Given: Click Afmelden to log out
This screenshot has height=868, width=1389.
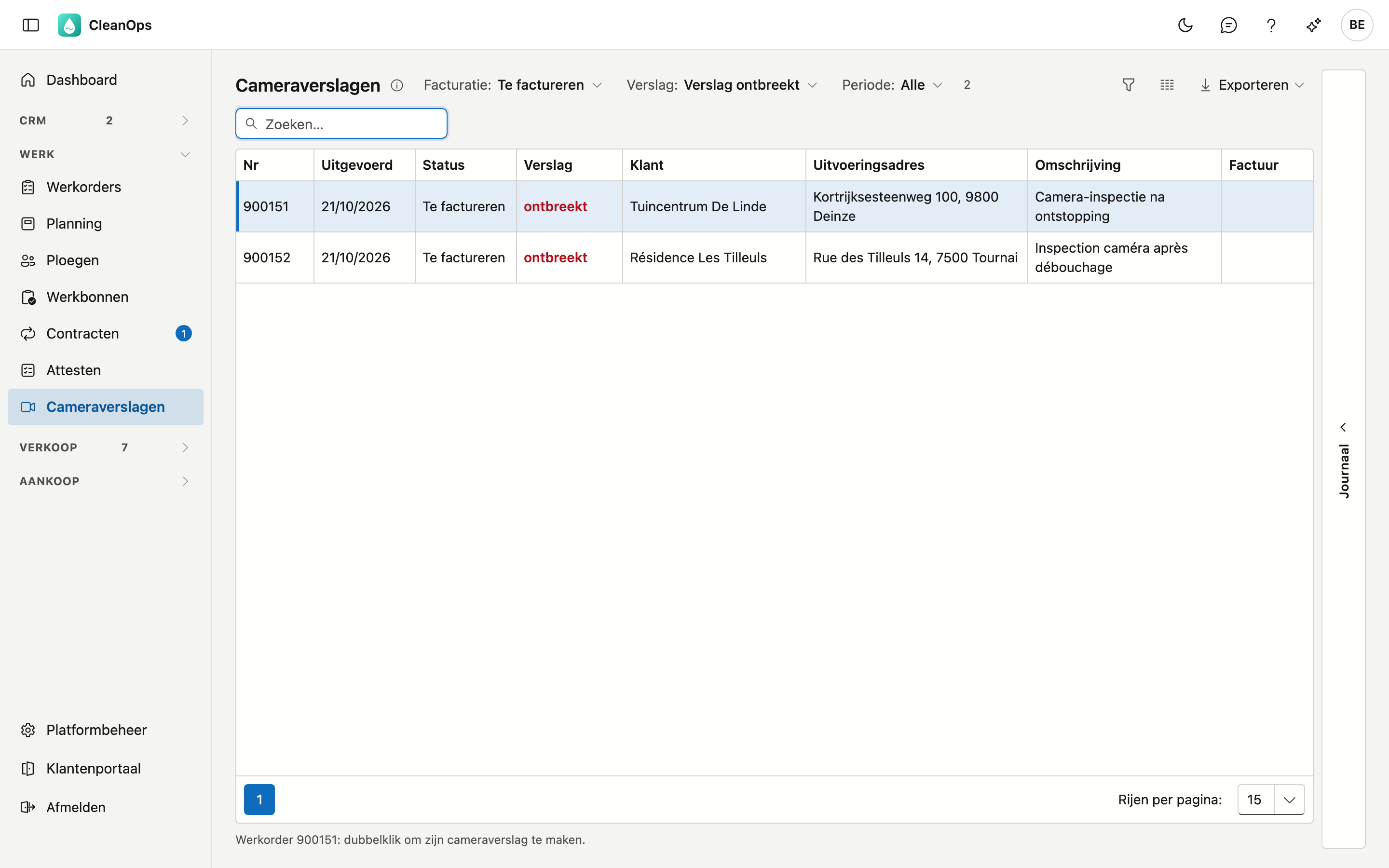Looking at the screenshot, I should pyautogui.click(x=105, y=807).
